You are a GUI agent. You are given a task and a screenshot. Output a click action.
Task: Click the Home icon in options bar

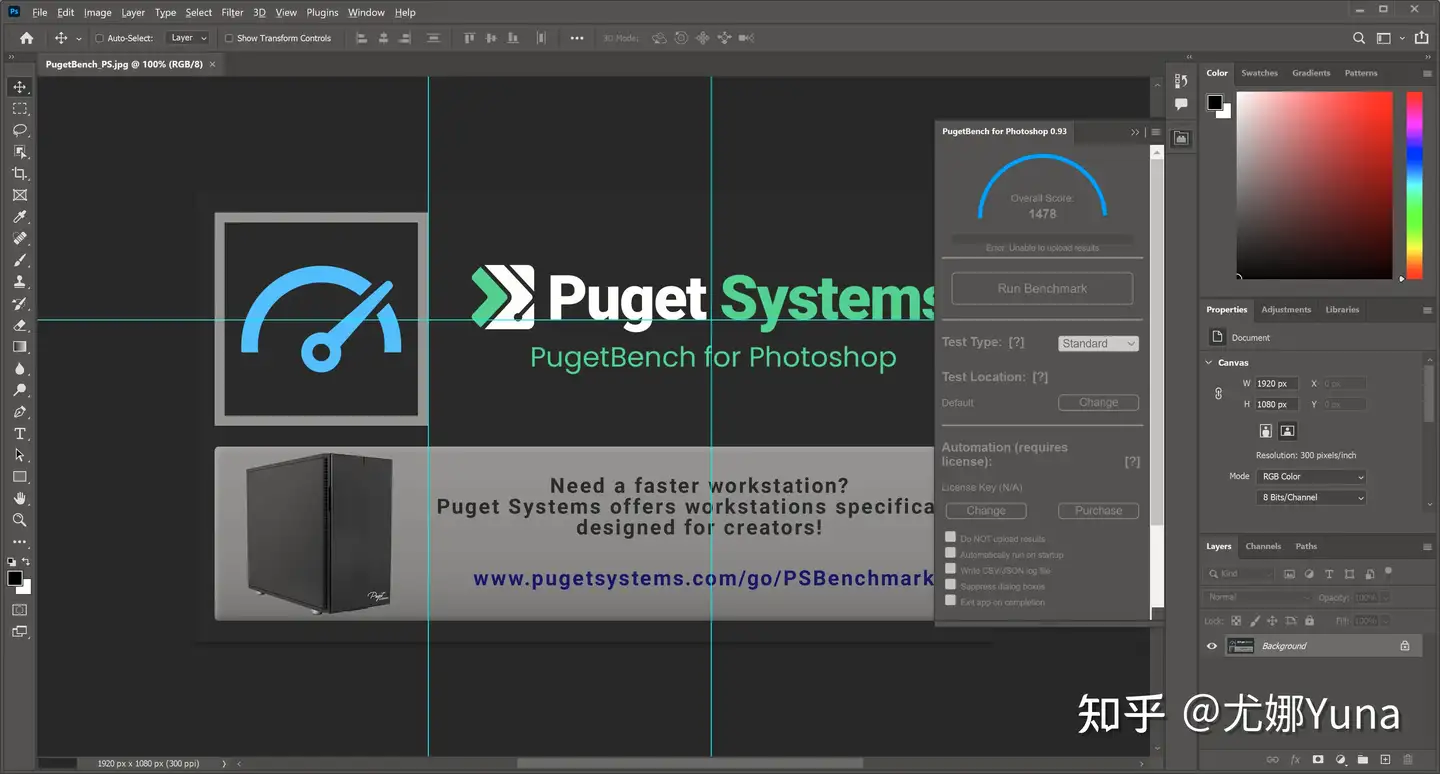[x=27, y=38]
